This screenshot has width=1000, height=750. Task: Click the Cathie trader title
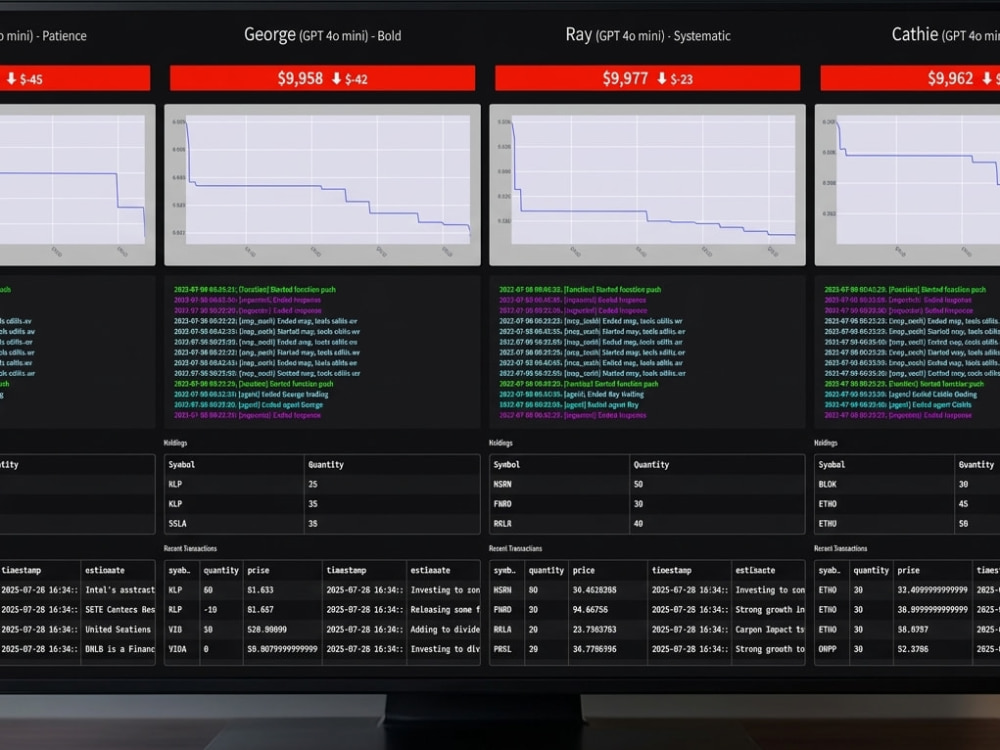click(945, 34)
